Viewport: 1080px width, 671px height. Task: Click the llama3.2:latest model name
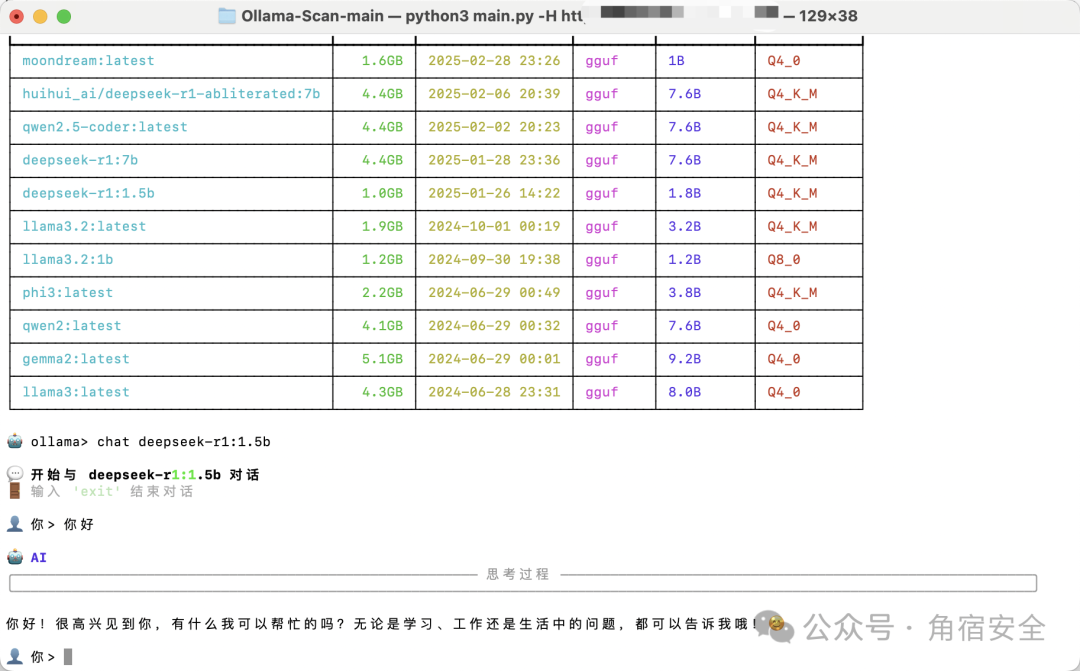coord(84,226)
